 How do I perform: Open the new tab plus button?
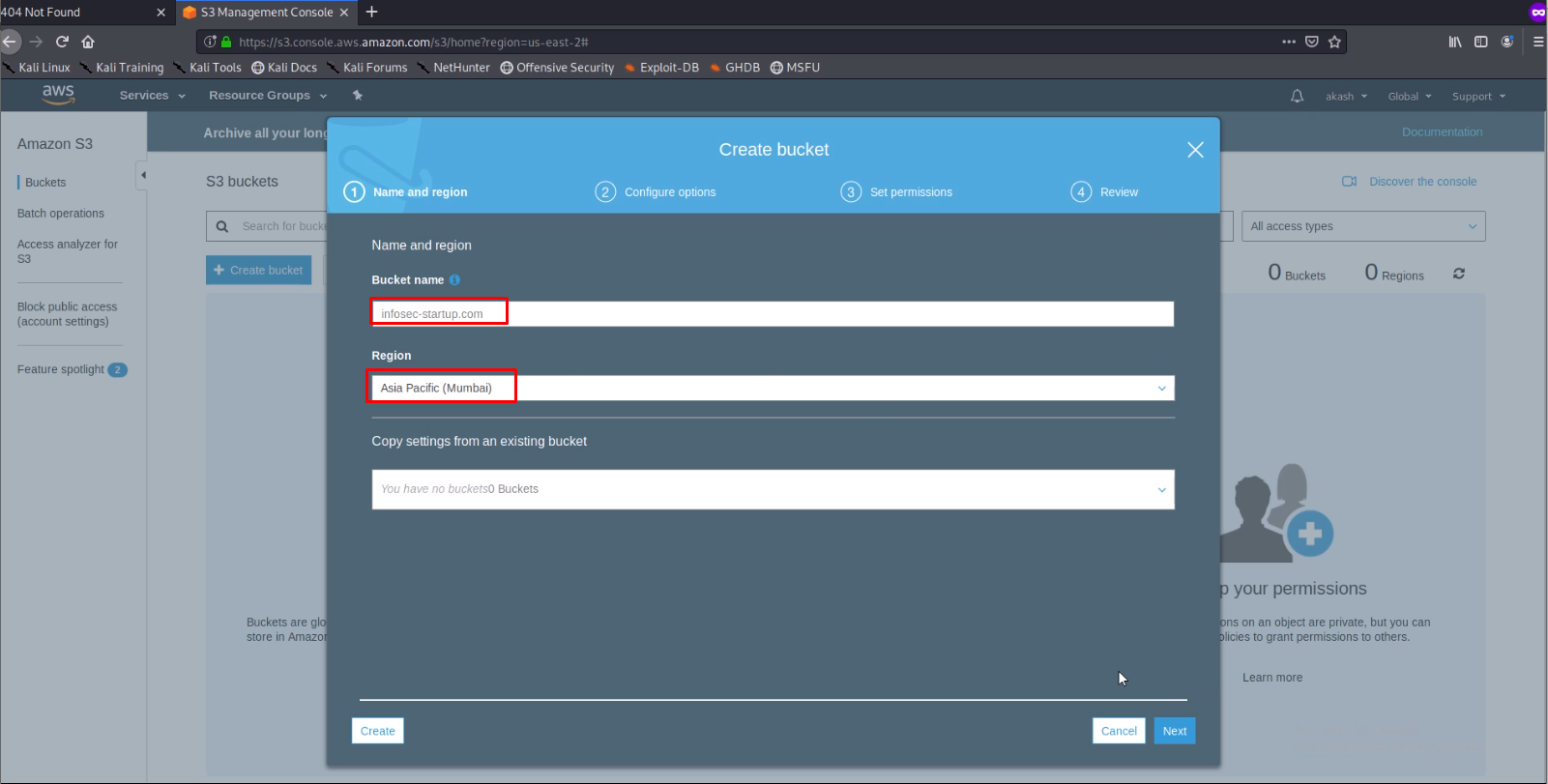(x=371, y=12)
